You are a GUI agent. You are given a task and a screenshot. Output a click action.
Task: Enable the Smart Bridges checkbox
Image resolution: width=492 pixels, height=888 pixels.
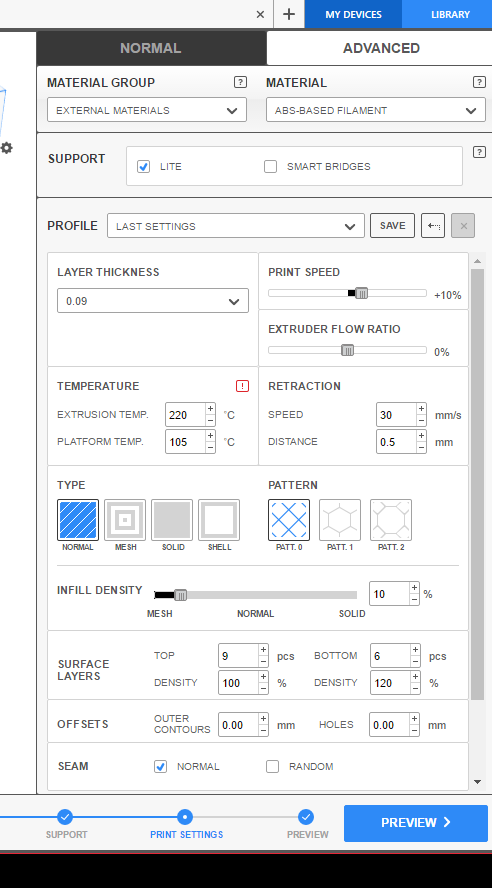[x=271, y=166]
